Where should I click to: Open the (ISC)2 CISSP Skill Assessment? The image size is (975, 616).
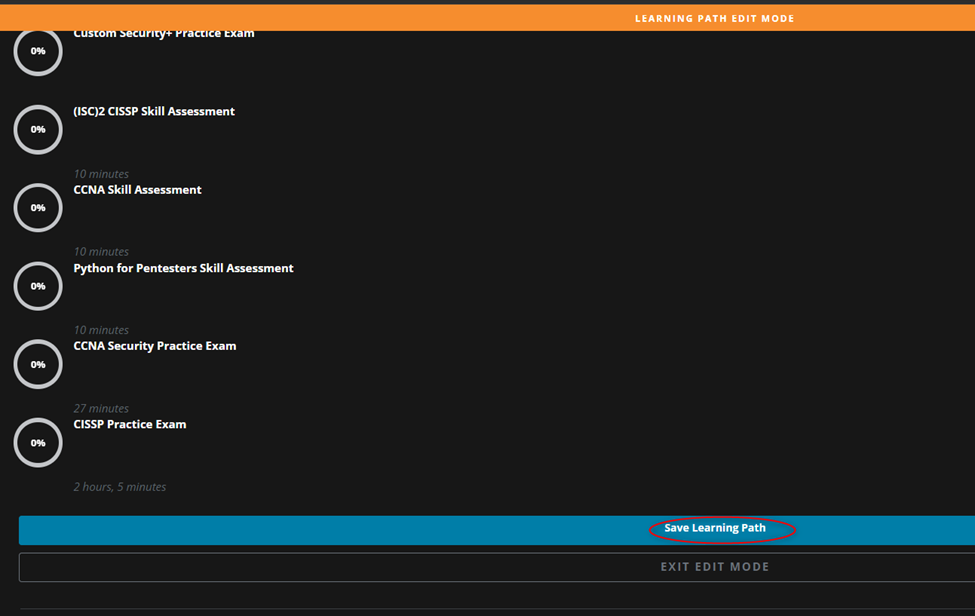(154, 111)
